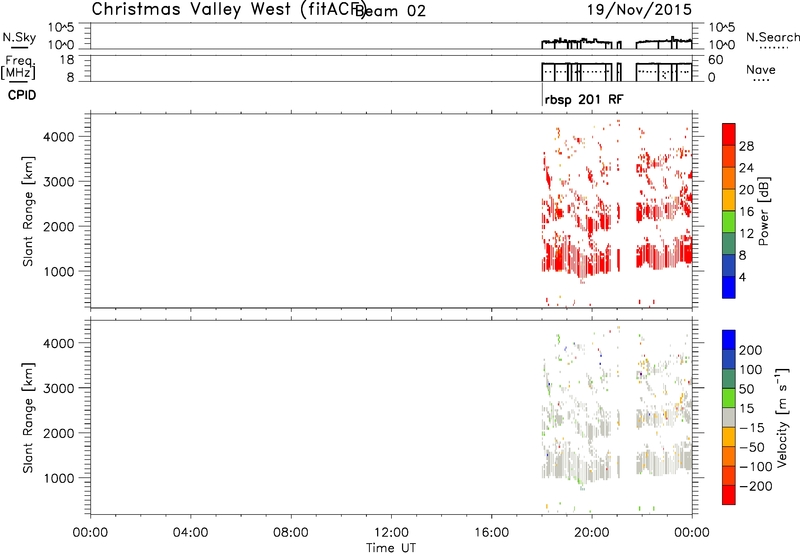Click the '1000' tick in the power panel
800x554 pixels.
click(x=58, y=271)
